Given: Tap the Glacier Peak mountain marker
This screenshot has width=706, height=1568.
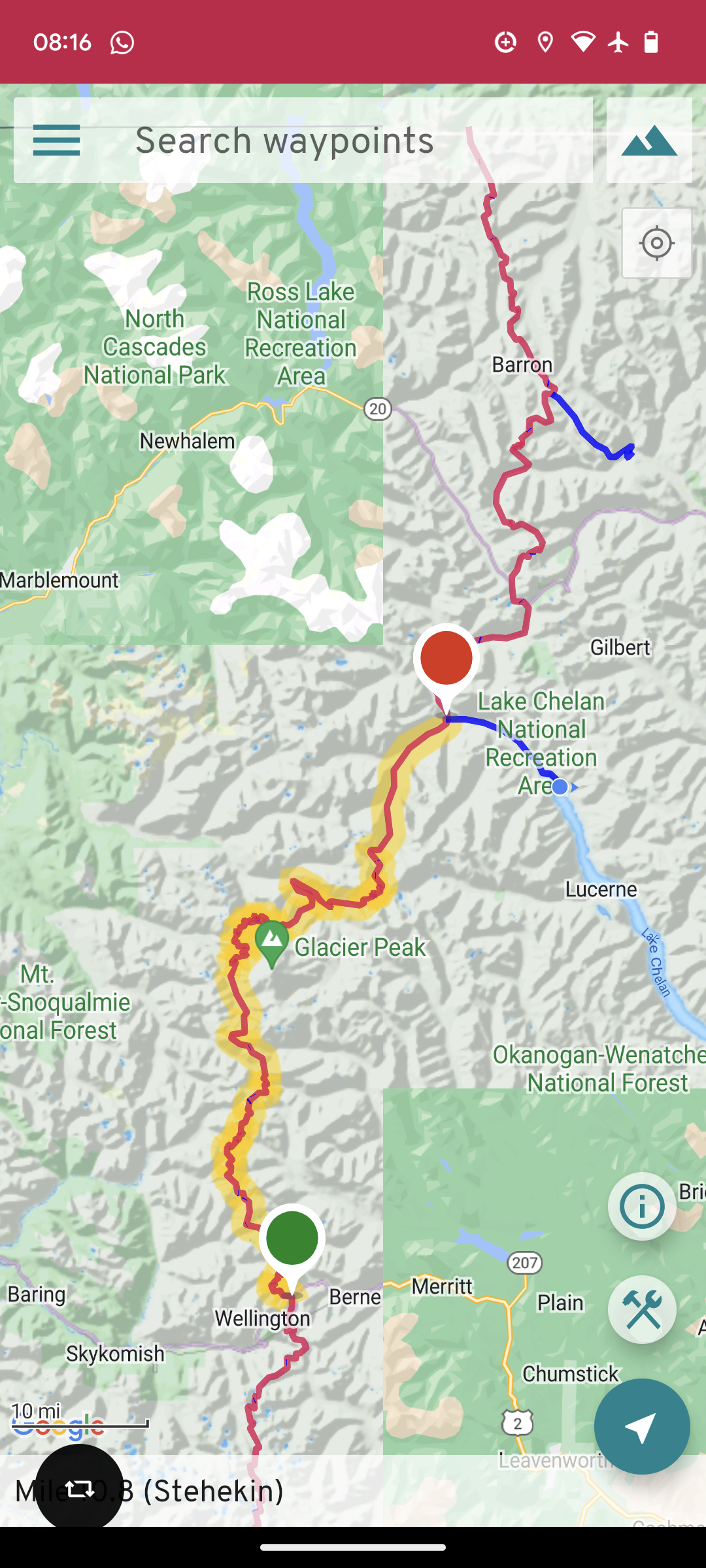Looking at the screenshot, I should (x=272, y=944).
